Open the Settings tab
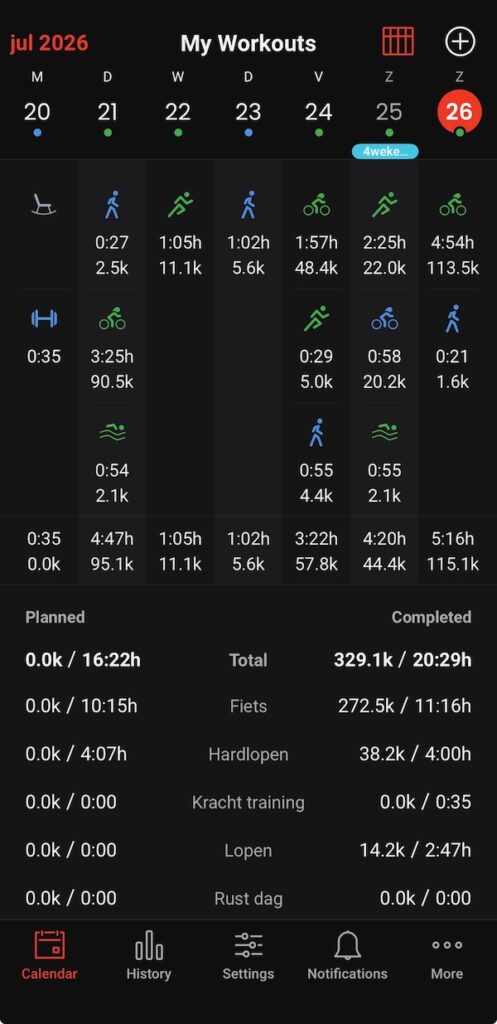 tap(248, 956)
